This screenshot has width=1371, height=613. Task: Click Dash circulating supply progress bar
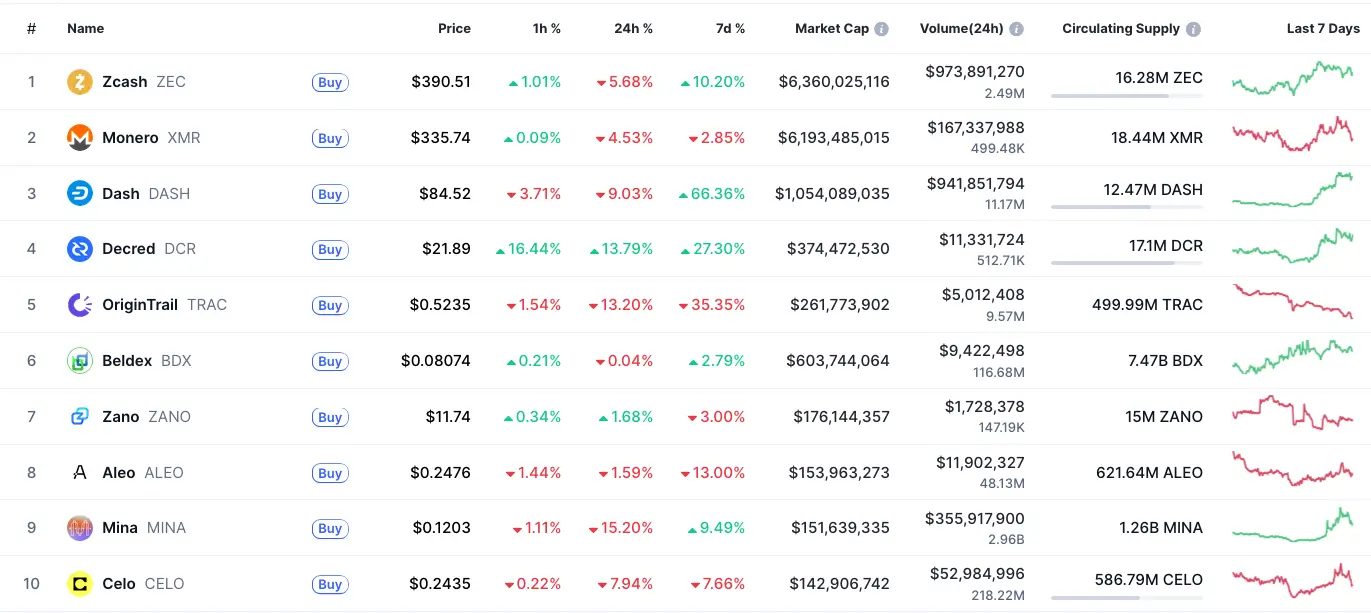(1127, 207)
